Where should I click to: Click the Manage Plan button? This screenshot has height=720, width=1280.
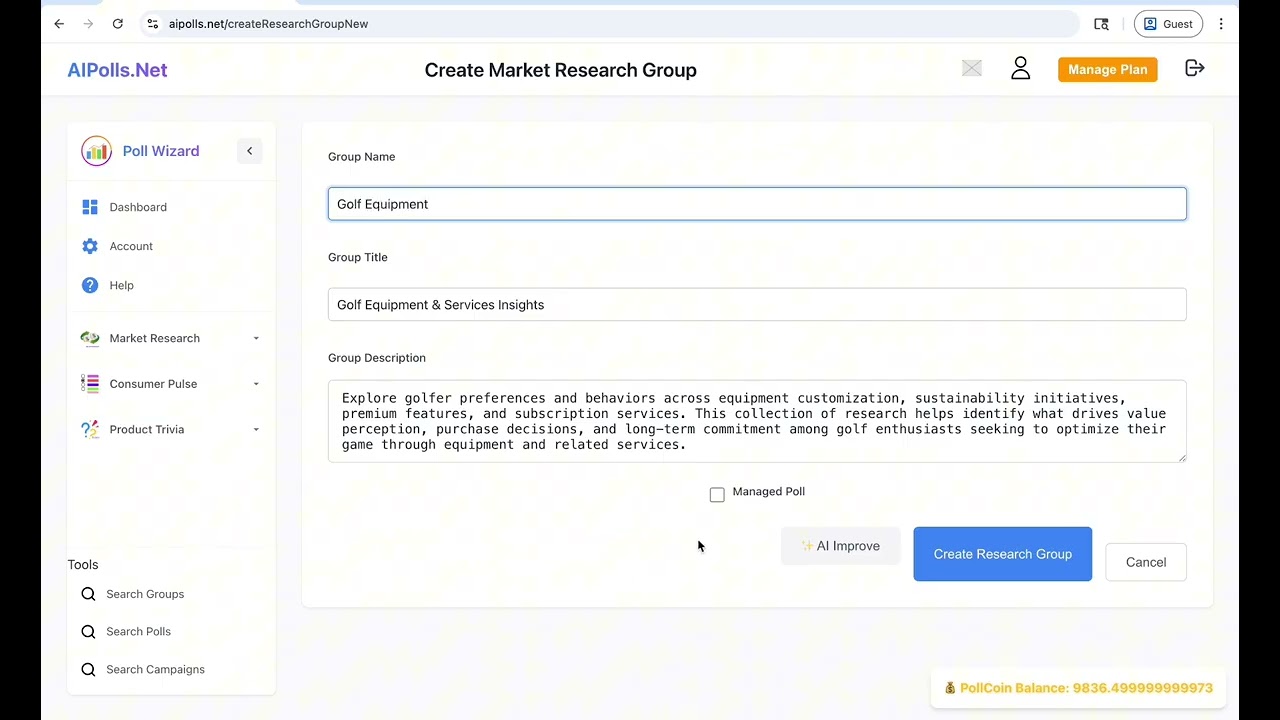(x=1107, y=69)
